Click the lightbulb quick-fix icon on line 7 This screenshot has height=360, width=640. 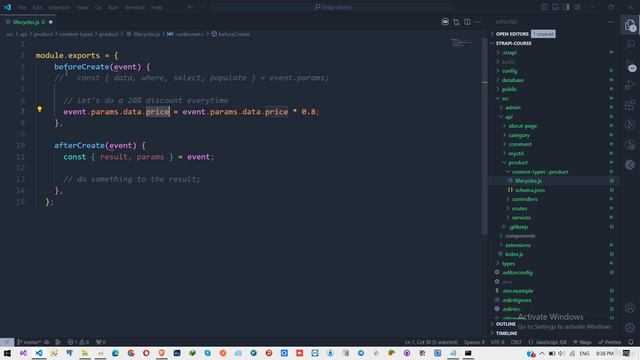click(x=40, y=109)
